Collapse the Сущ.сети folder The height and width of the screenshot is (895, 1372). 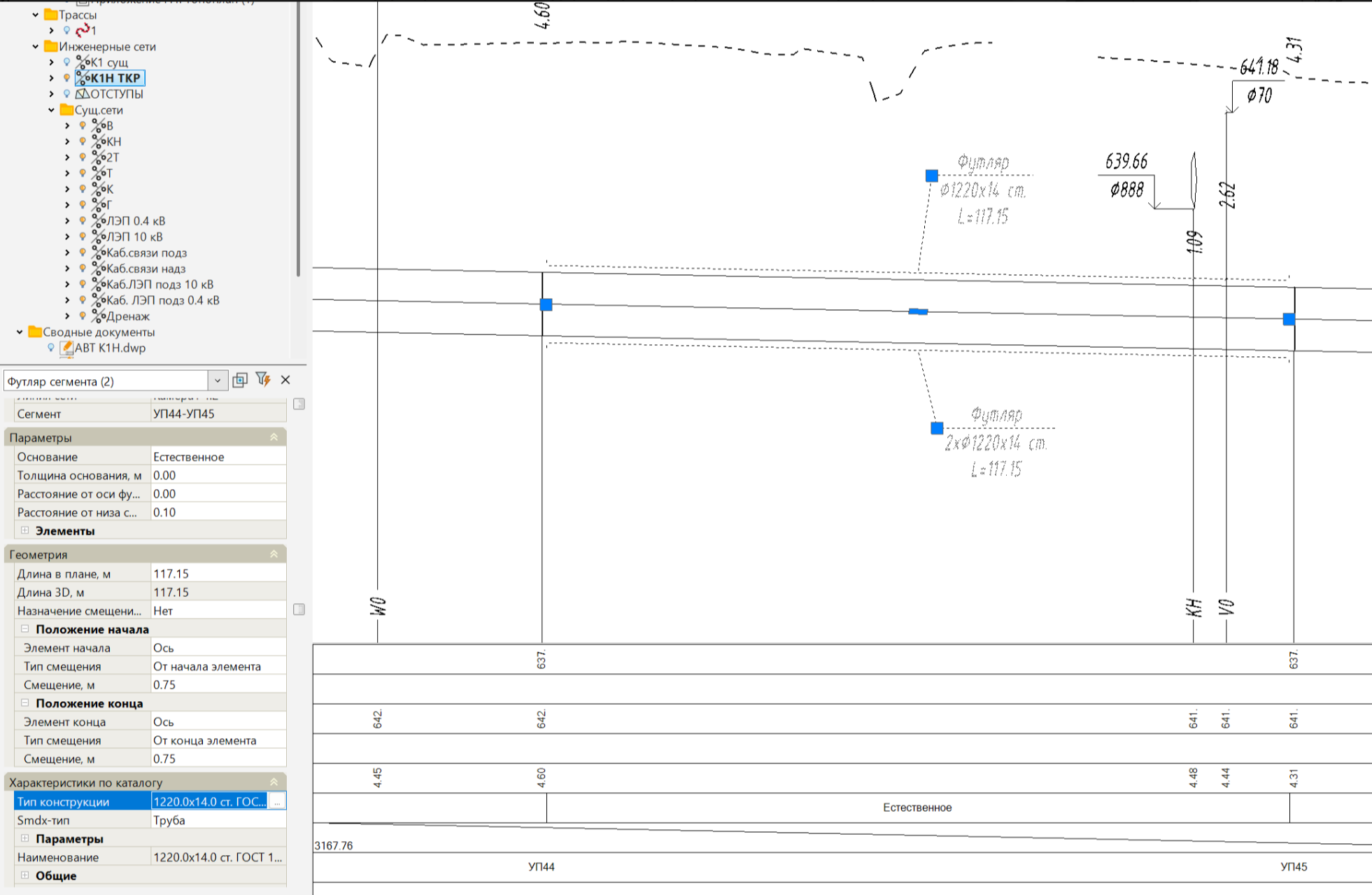tap(51, 110)
